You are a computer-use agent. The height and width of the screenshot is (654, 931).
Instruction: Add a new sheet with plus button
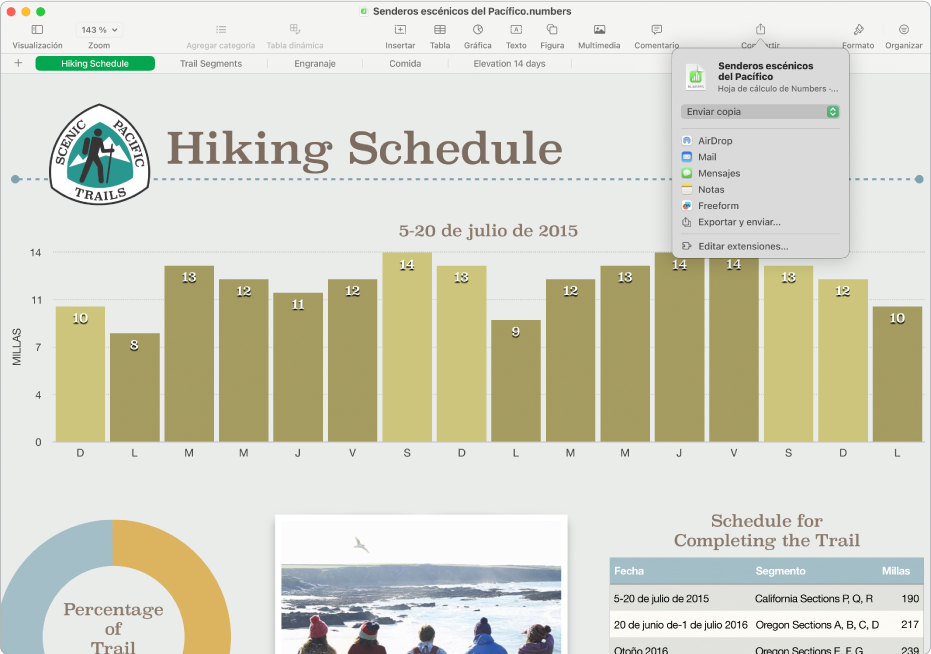[x=18, y=63]
